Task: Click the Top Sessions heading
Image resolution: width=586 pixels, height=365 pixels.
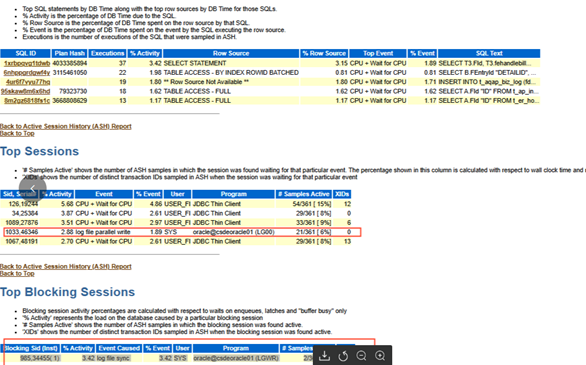Action: 40,151
